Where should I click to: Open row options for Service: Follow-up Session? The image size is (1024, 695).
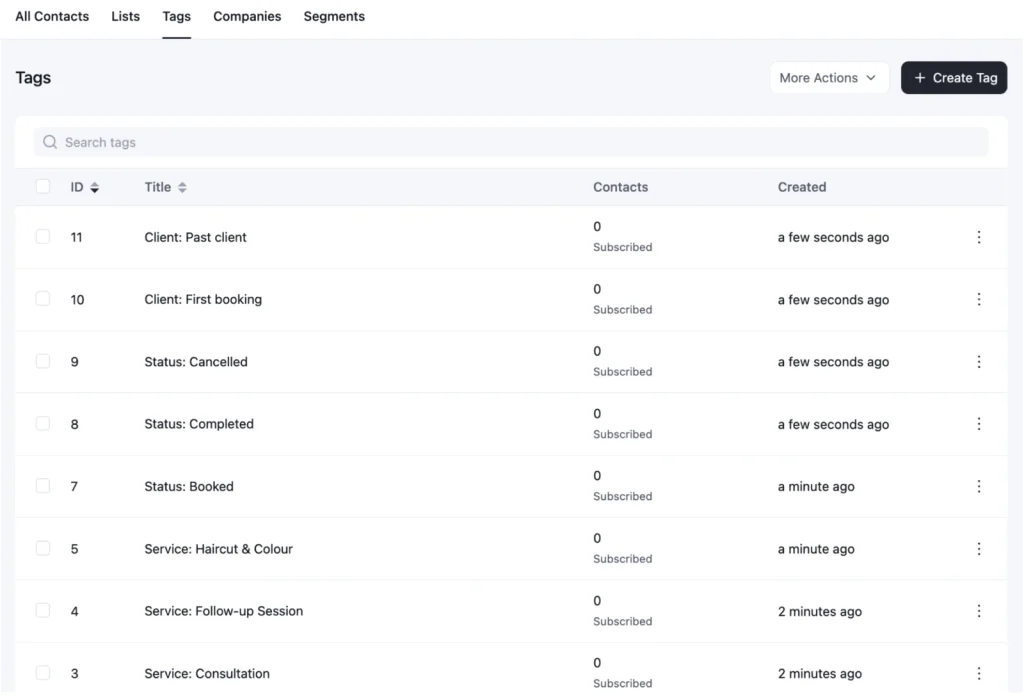pos(978,611)
